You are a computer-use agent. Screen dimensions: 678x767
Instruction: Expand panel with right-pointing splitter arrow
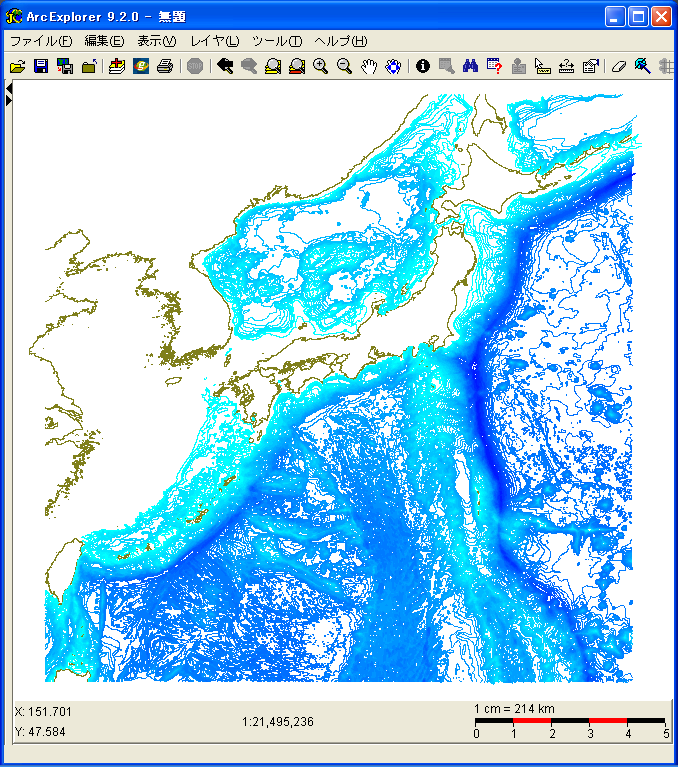coord(9,101)
